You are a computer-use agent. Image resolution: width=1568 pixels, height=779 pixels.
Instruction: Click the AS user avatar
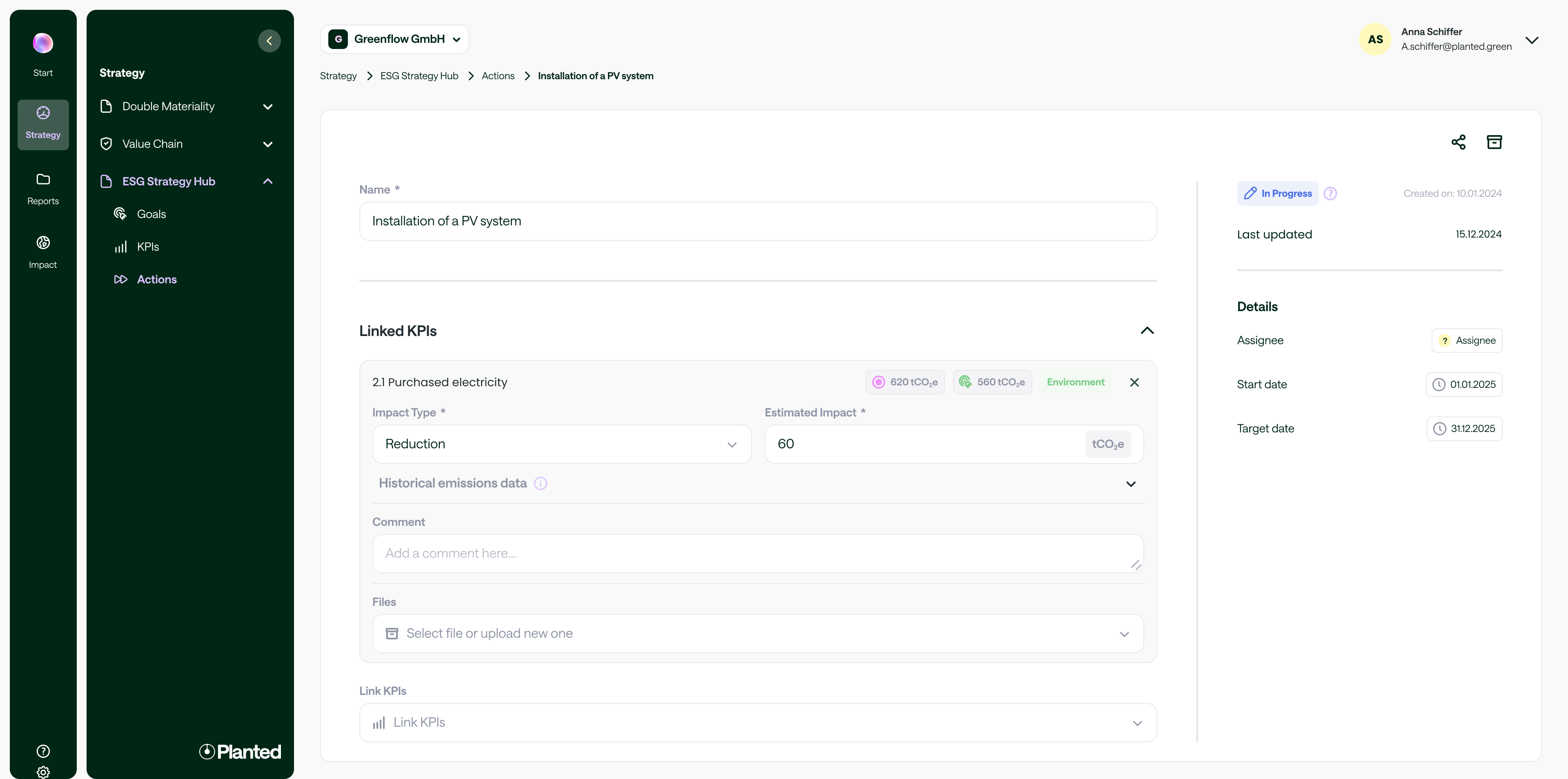[x=1375, y=40]
